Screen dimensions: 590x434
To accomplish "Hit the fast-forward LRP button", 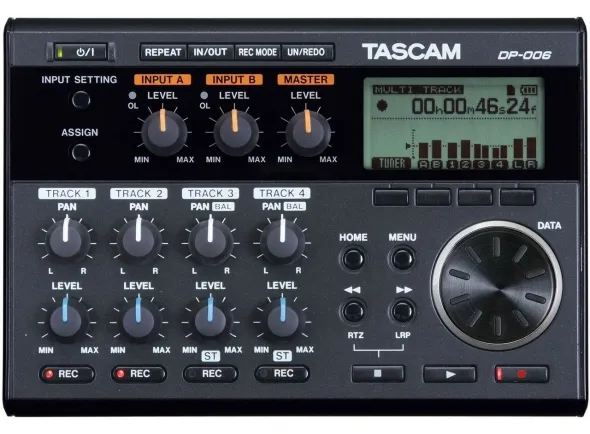I will pyautogui.click(x=402, y=311).
